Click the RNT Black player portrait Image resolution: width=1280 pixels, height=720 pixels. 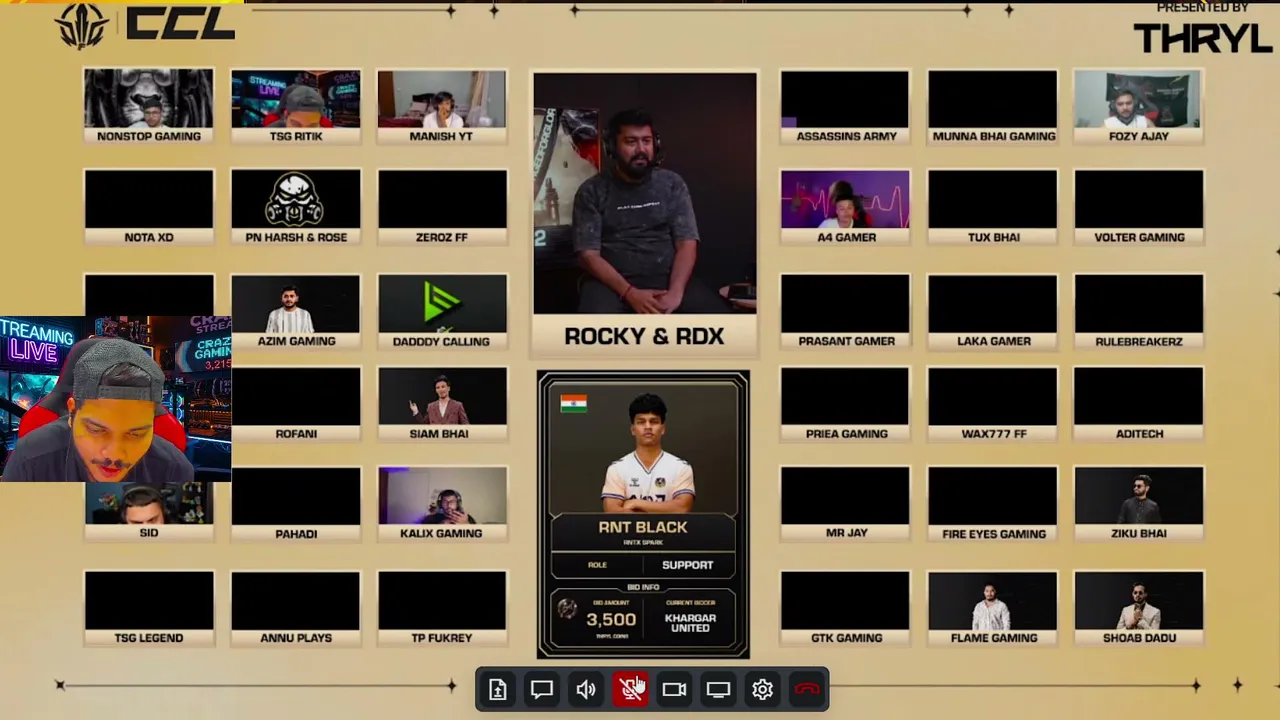(648, 453)
